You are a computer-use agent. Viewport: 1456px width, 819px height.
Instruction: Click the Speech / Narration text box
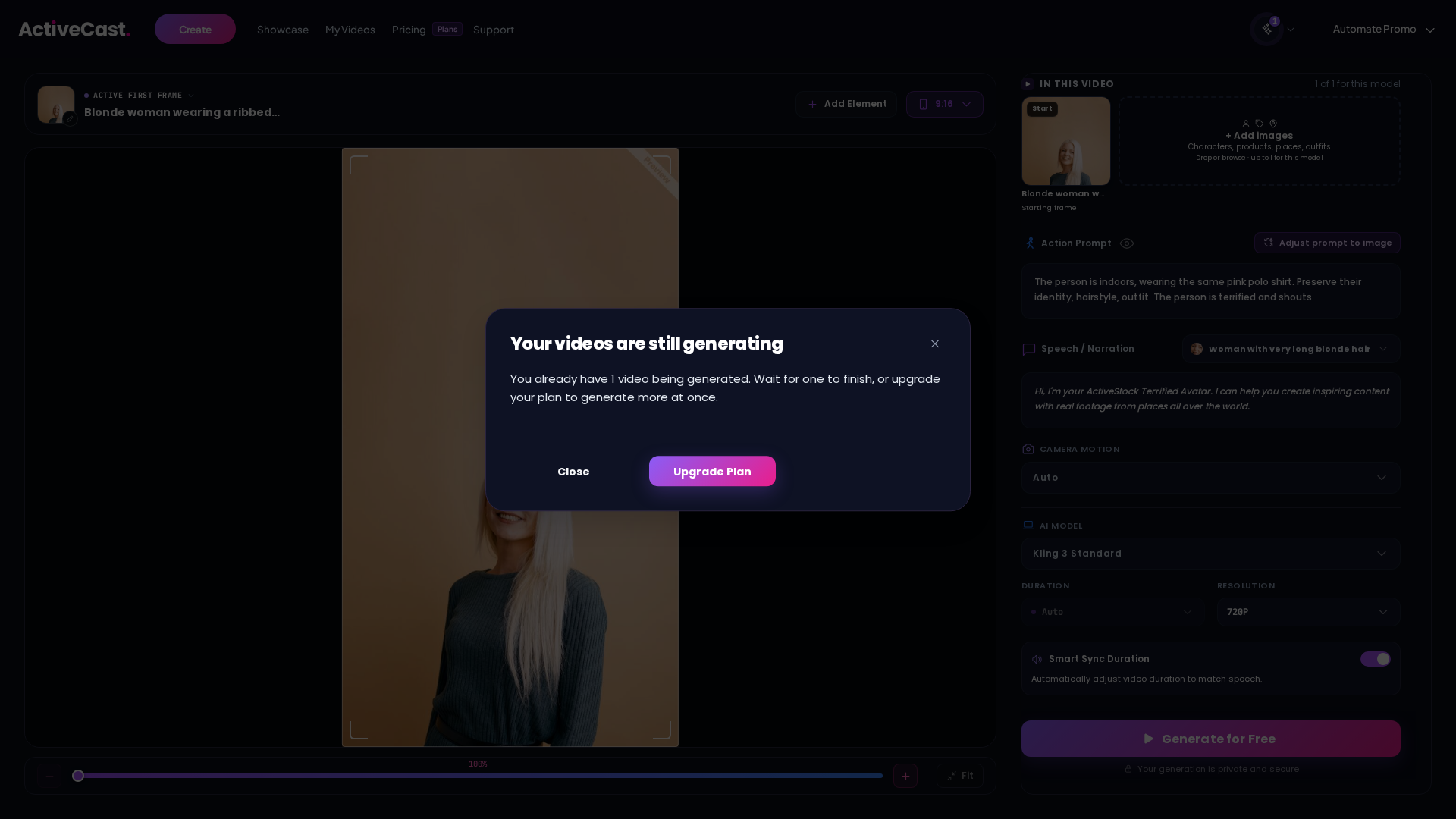(x=1211, y=400)
